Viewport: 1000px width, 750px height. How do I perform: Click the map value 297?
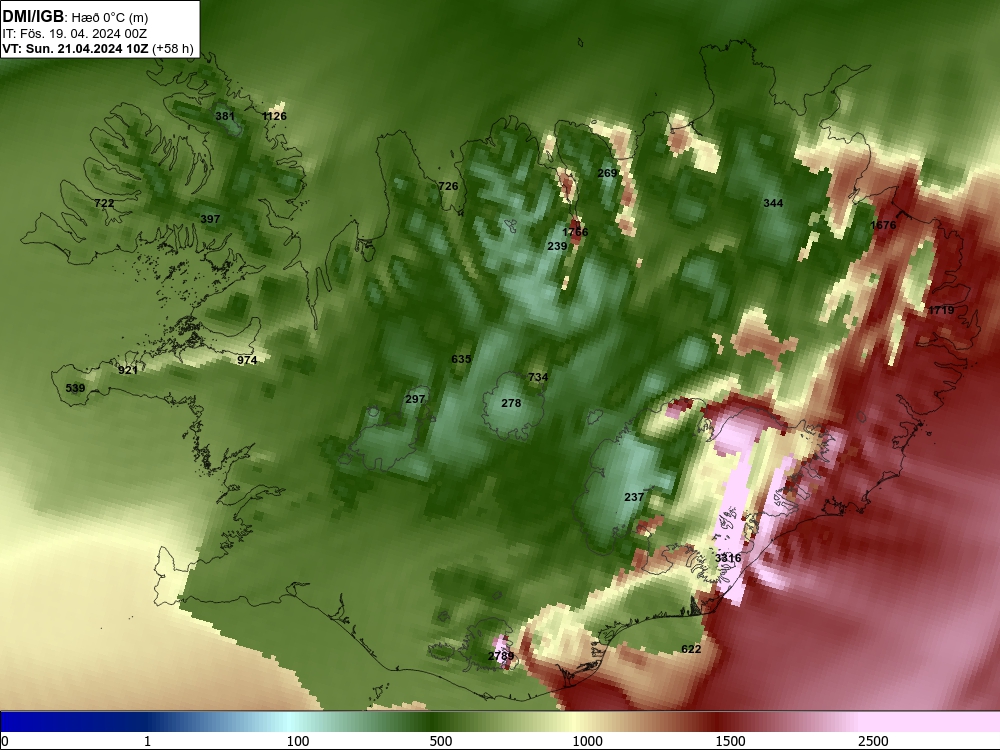[x=415, y=399]
